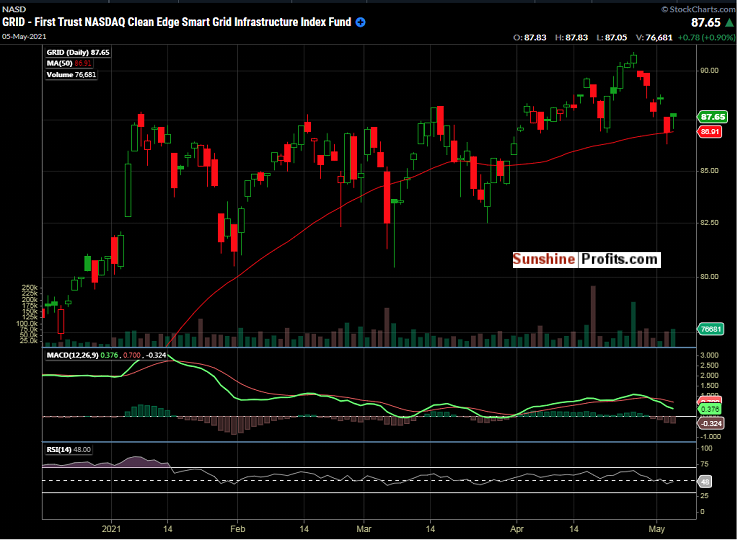
Task: Select the MA(50) 86.91 legend label
Action: [x=69, y=63]
